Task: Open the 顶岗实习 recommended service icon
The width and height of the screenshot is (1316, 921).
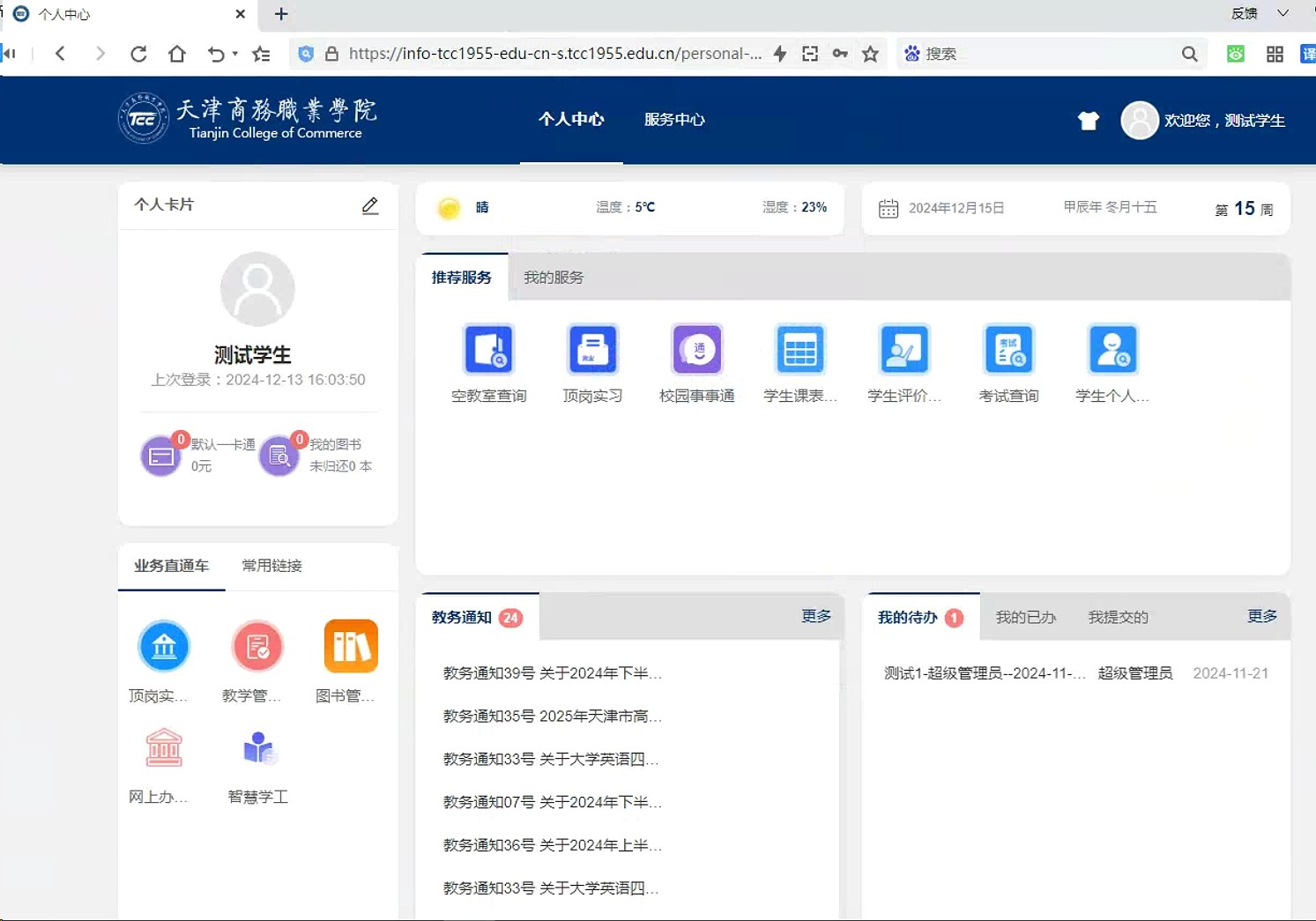Action: tap(592, 350)
